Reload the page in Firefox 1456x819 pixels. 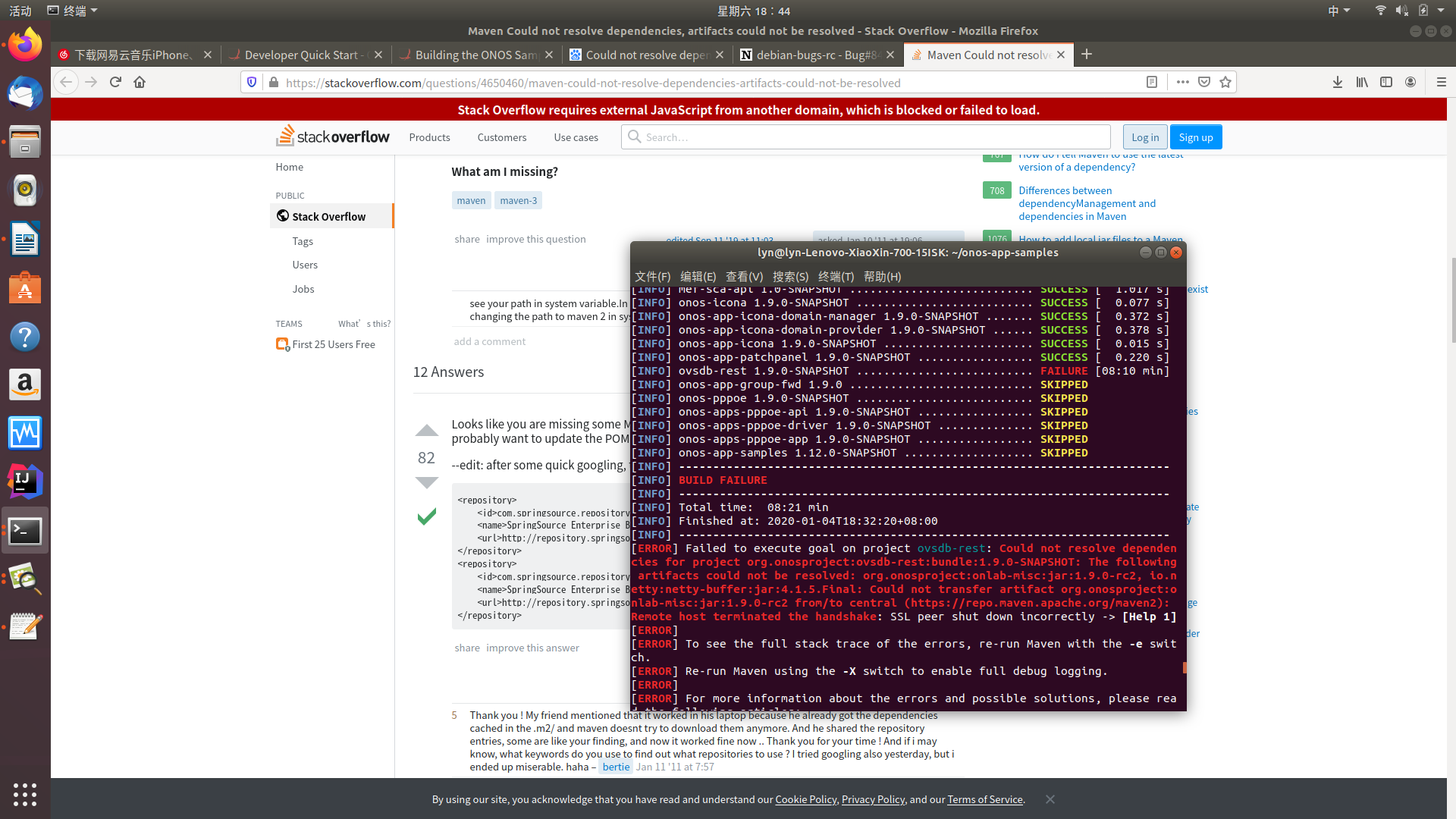point(115,82)
